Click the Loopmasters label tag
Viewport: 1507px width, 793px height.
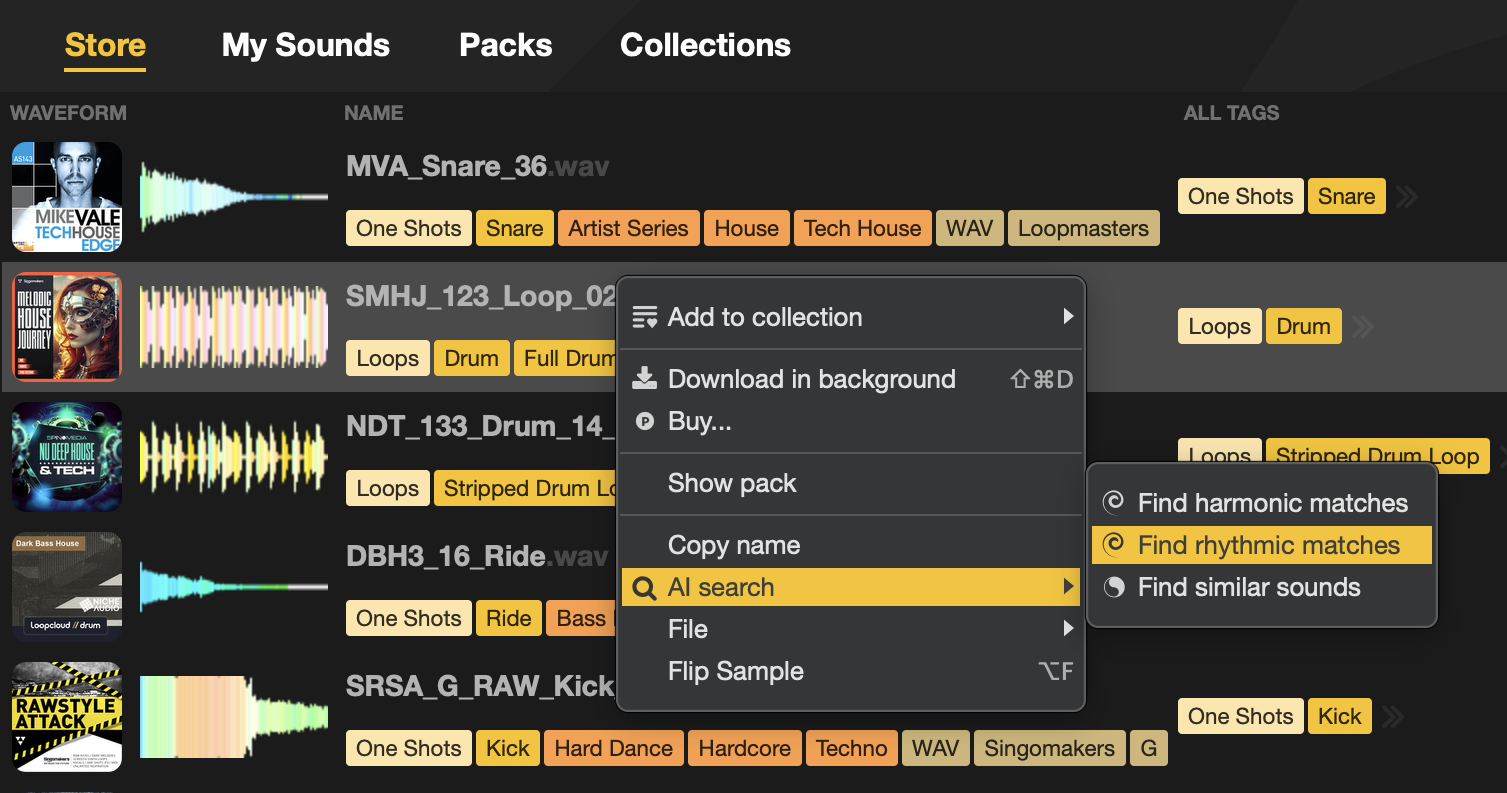point(1083,228)
